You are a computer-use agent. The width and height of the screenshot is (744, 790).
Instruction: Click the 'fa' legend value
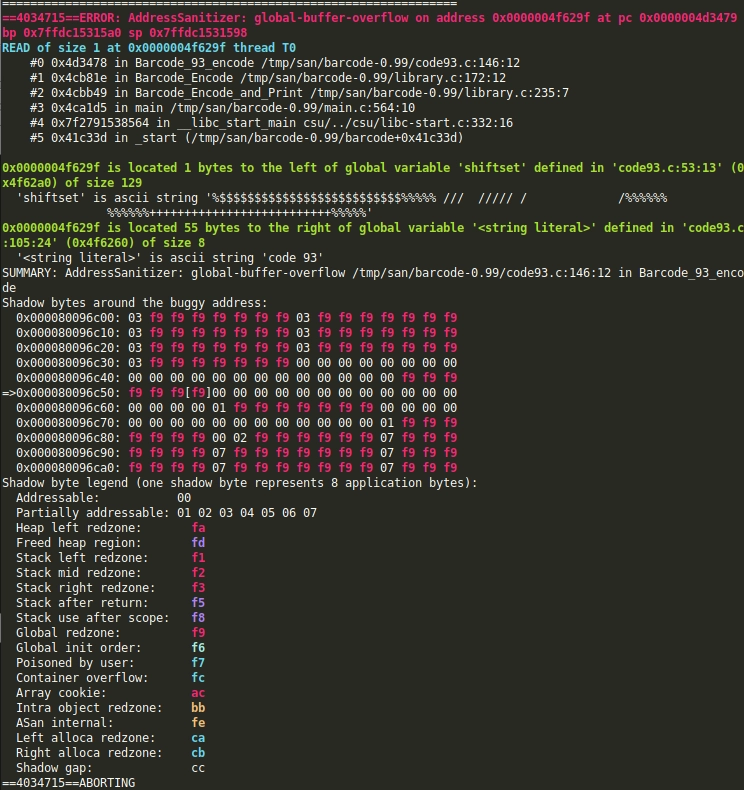[198, 528]
